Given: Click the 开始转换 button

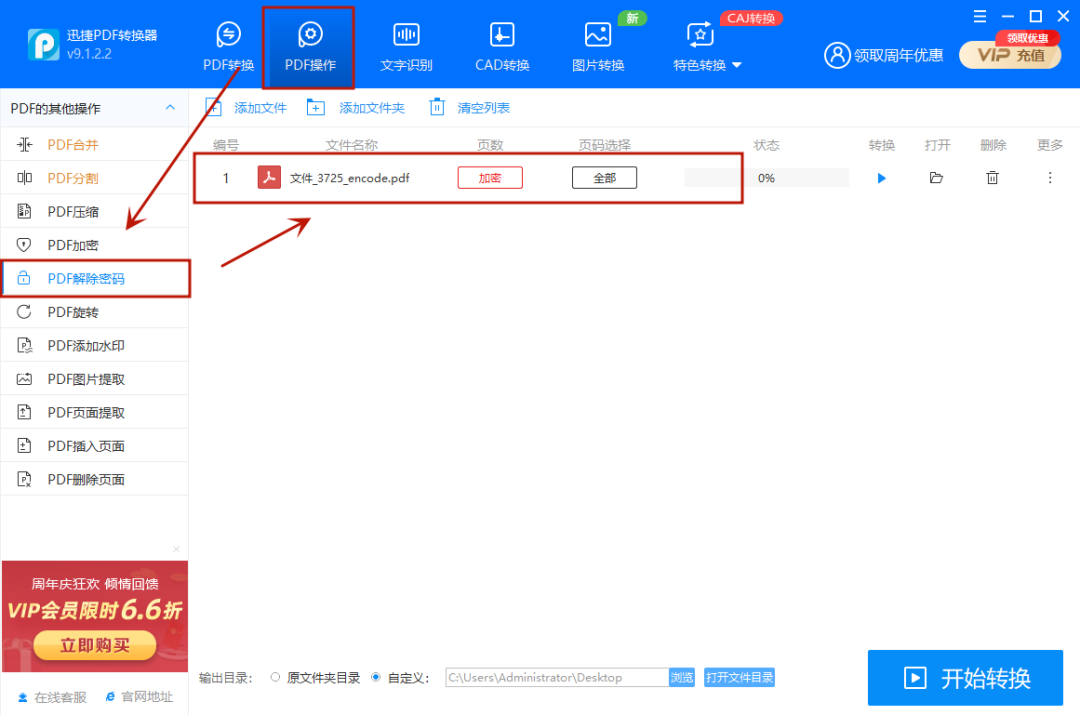Looking at the screenshot, I should coord(965,678).
